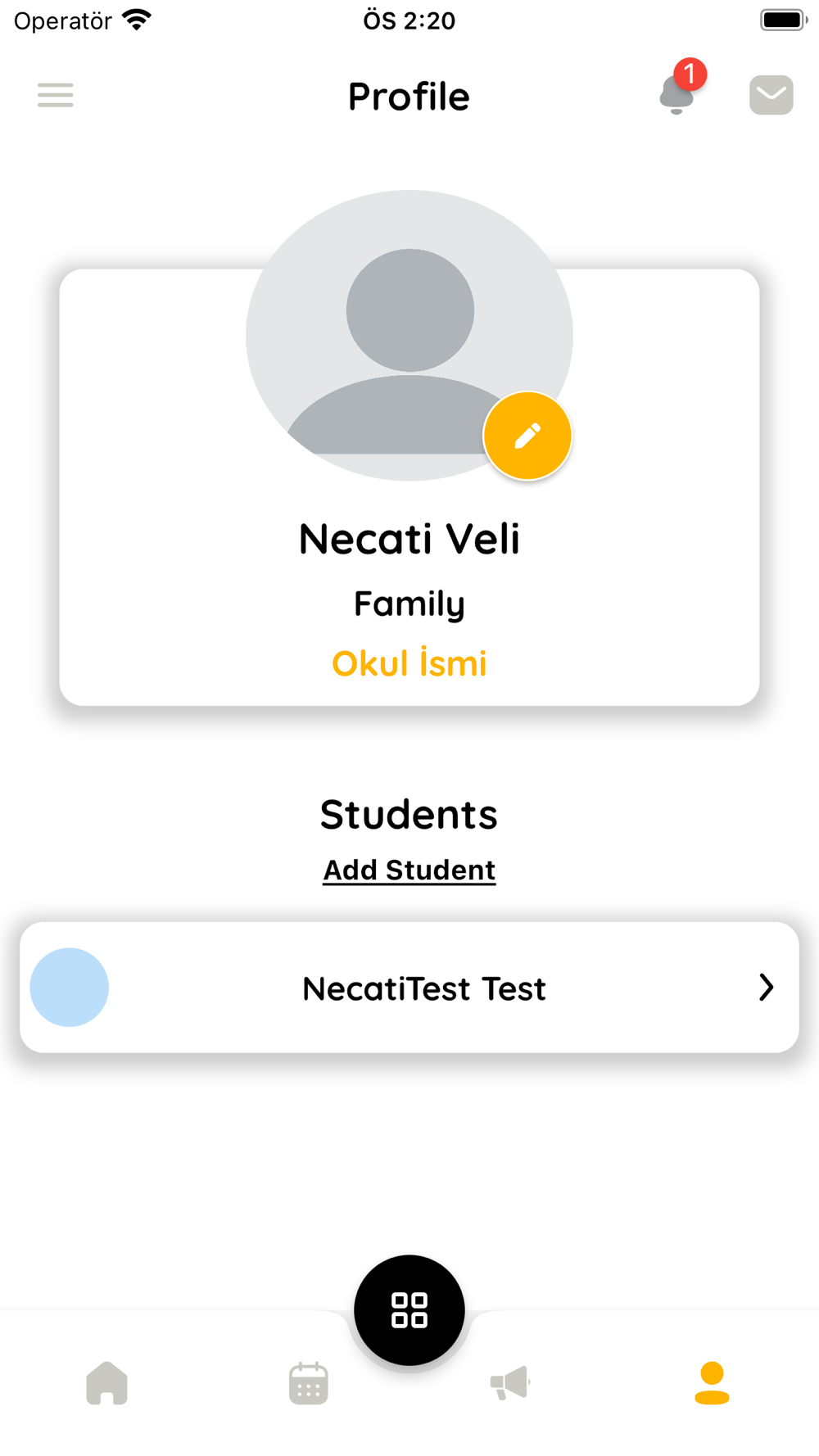Tap the Students section heading
Screen dimensions: 819x1456
[x=409, y=814]
